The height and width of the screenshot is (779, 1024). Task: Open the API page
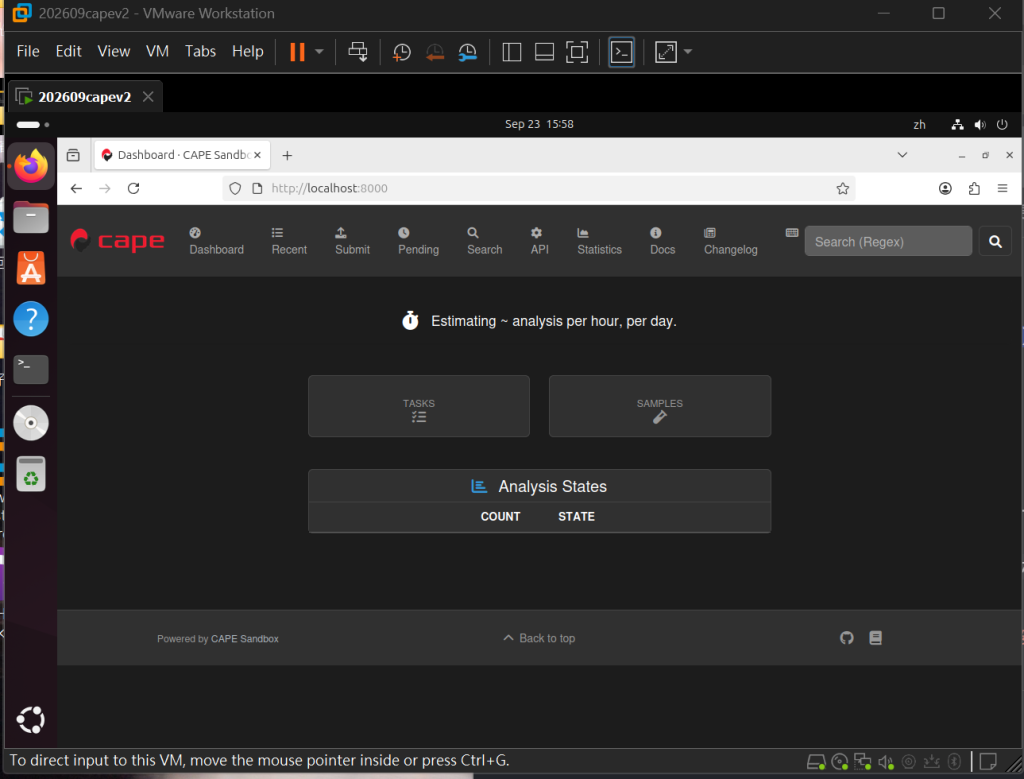[x=539, y=242]
